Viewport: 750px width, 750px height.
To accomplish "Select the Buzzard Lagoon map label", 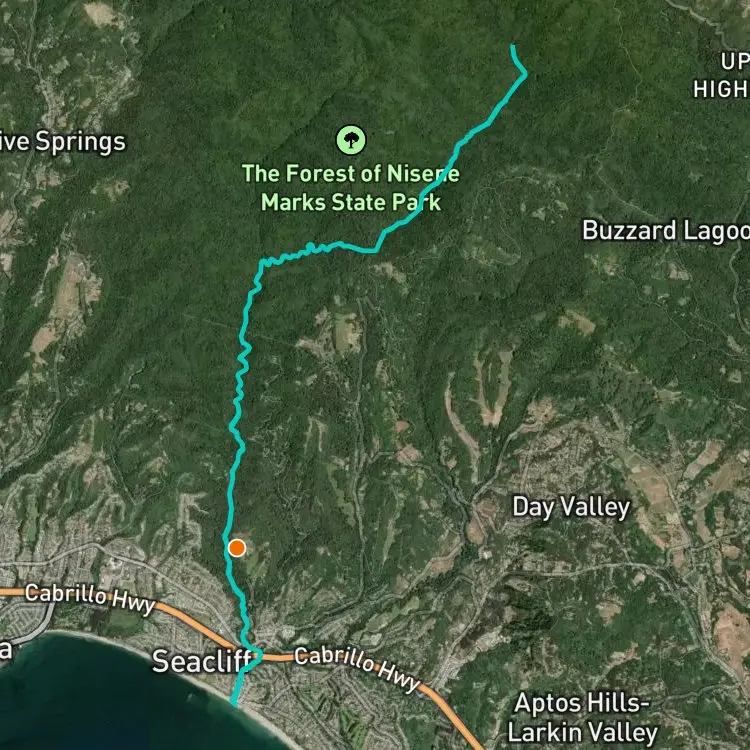I will click(x=666, y=231).
